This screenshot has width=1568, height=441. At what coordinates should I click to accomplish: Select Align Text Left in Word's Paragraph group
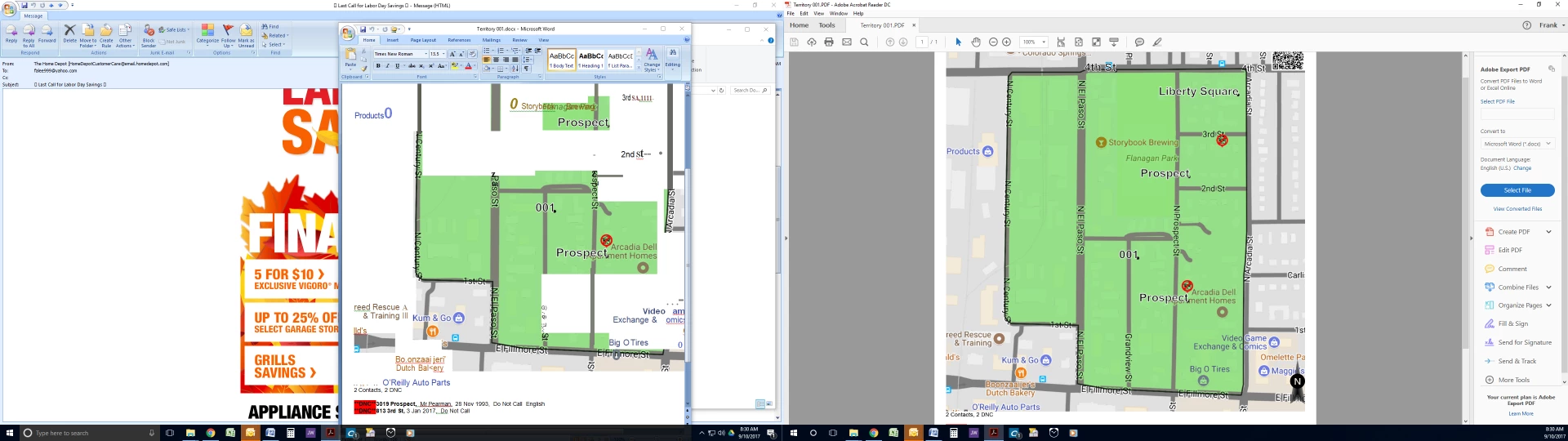[x=487, y=60]
